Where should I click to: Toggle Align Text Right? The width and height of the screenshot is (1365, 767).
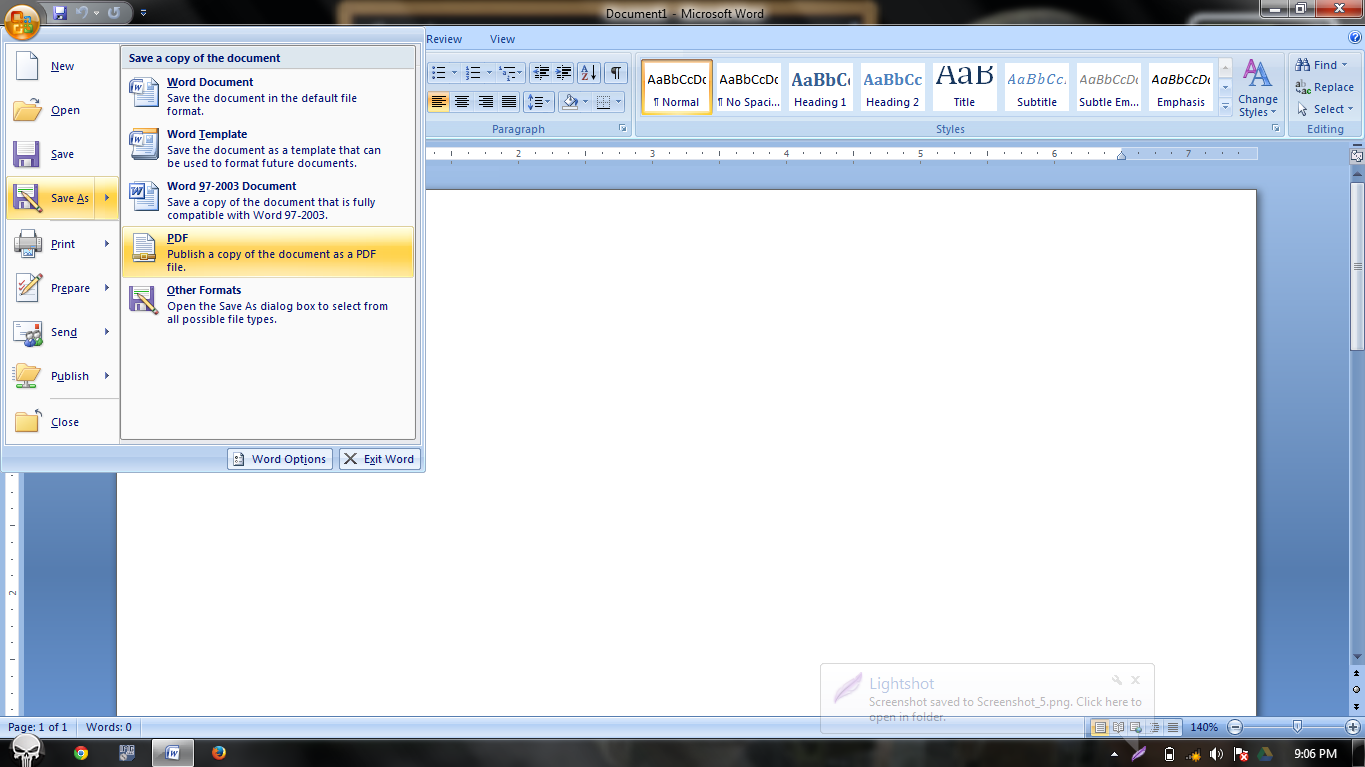[x=486, y=102]
